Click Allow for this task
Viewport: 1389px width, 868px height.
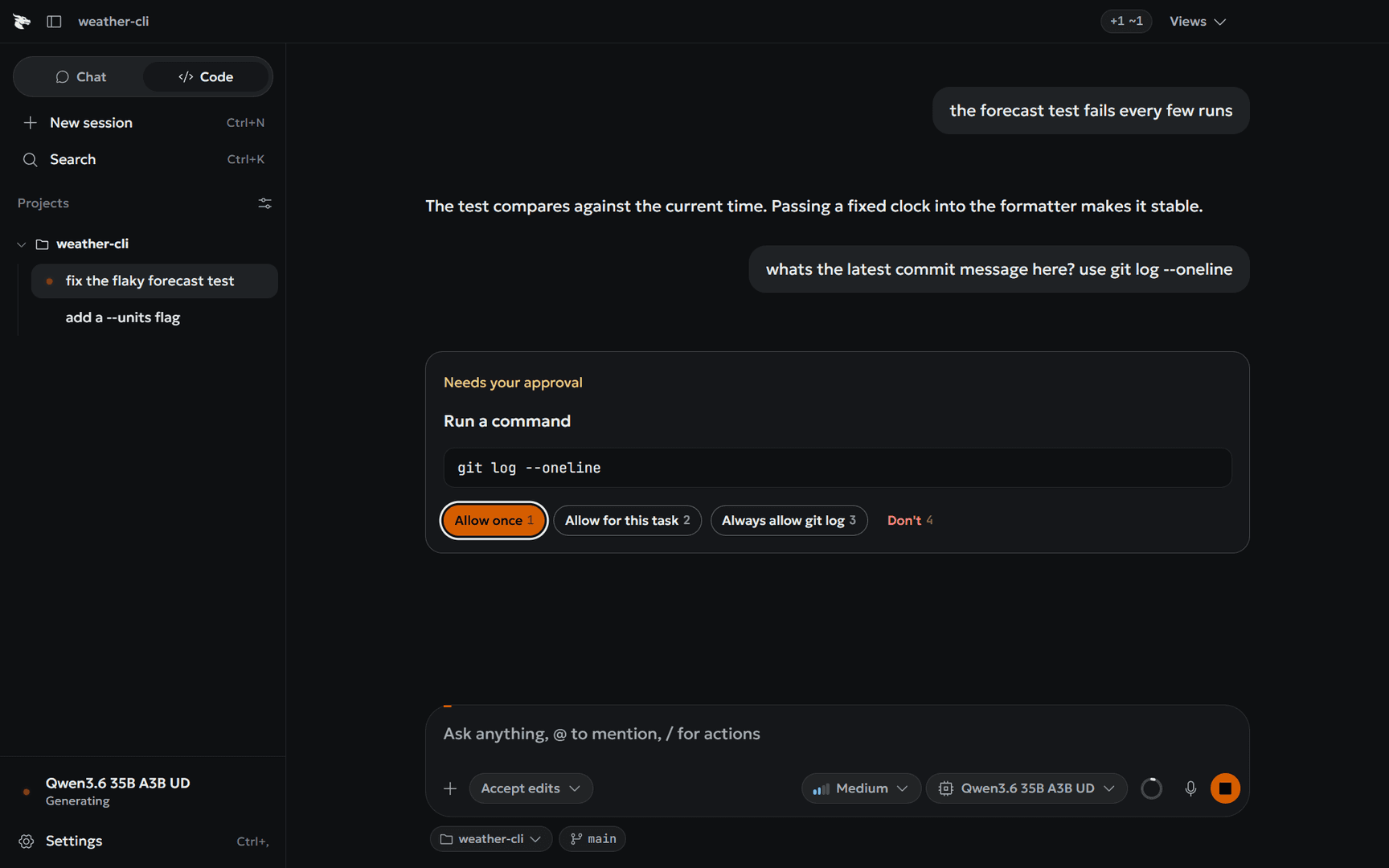(627, 521)
